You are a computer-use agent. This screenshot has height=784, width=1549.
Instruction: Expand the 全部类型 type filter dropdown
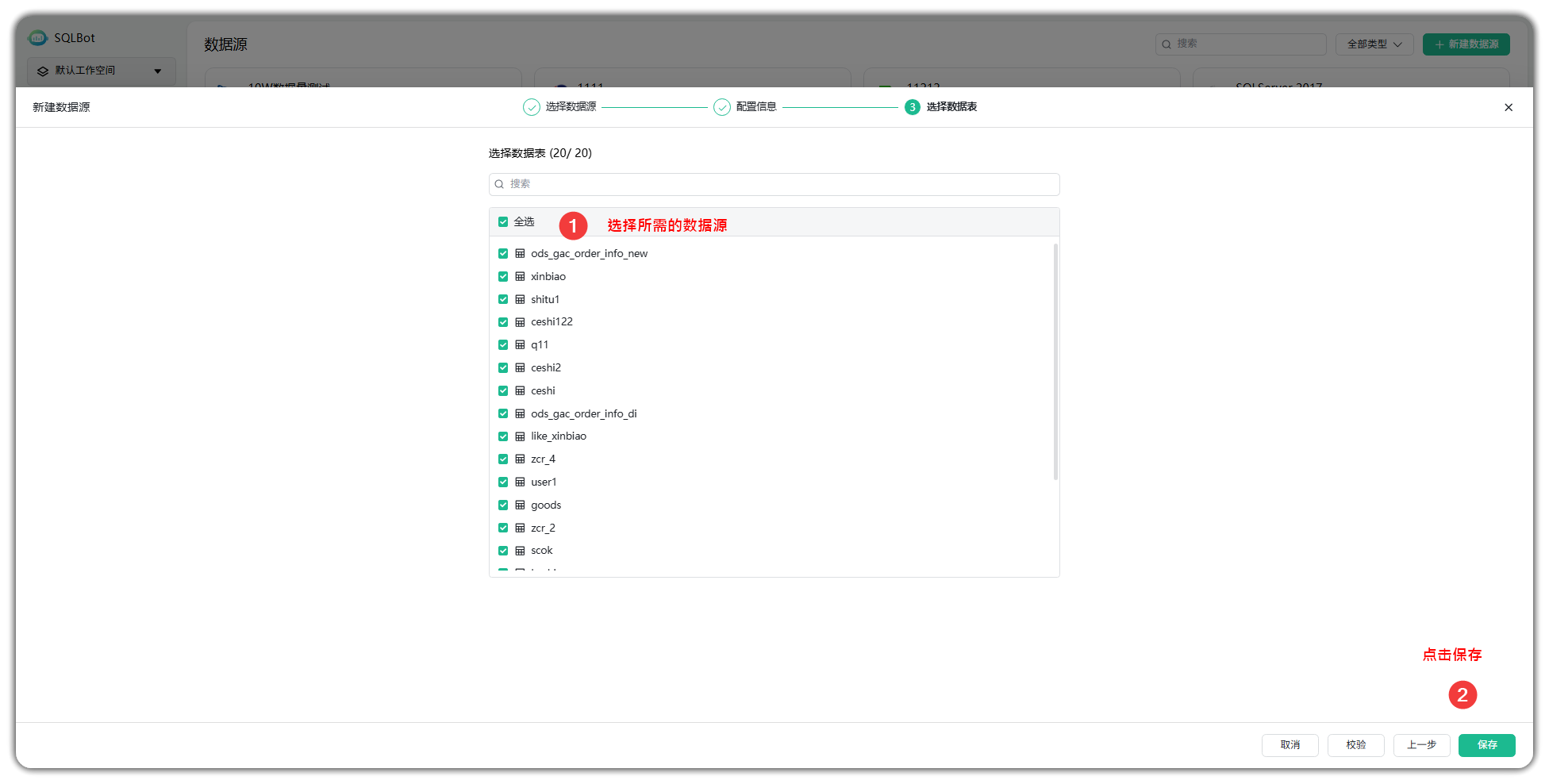1374,44
